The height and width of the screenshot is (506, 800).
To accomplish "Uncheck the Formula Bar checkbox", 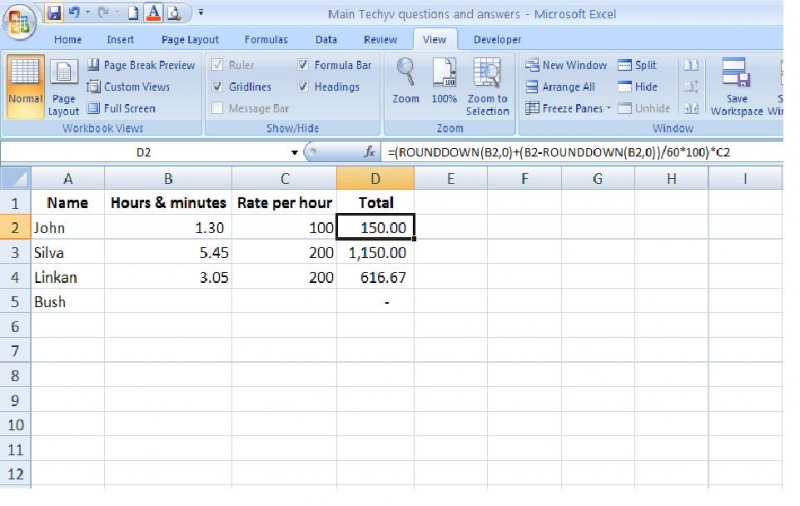I will 303,65.
